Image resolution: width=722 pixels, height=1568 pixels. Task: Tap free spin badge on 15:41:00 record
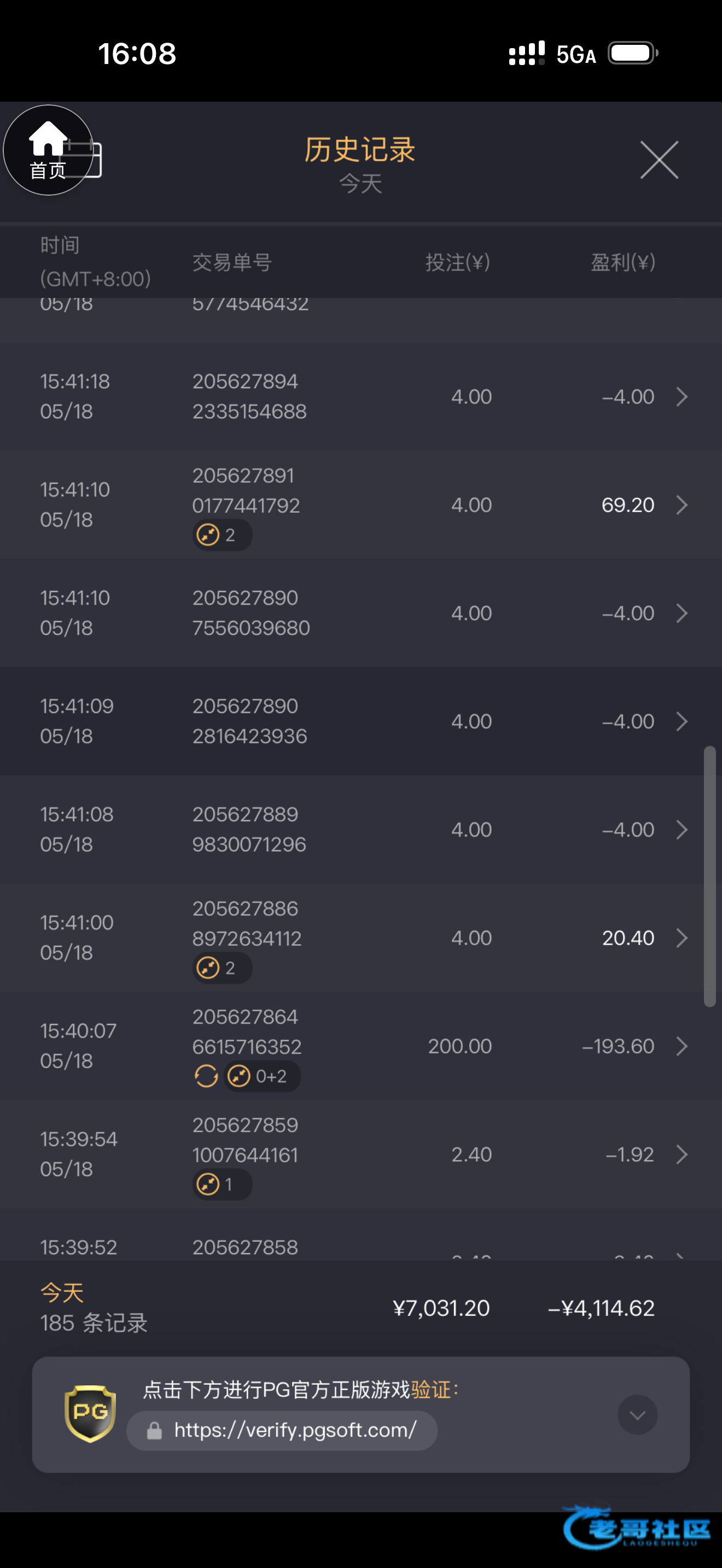[222, 968]
